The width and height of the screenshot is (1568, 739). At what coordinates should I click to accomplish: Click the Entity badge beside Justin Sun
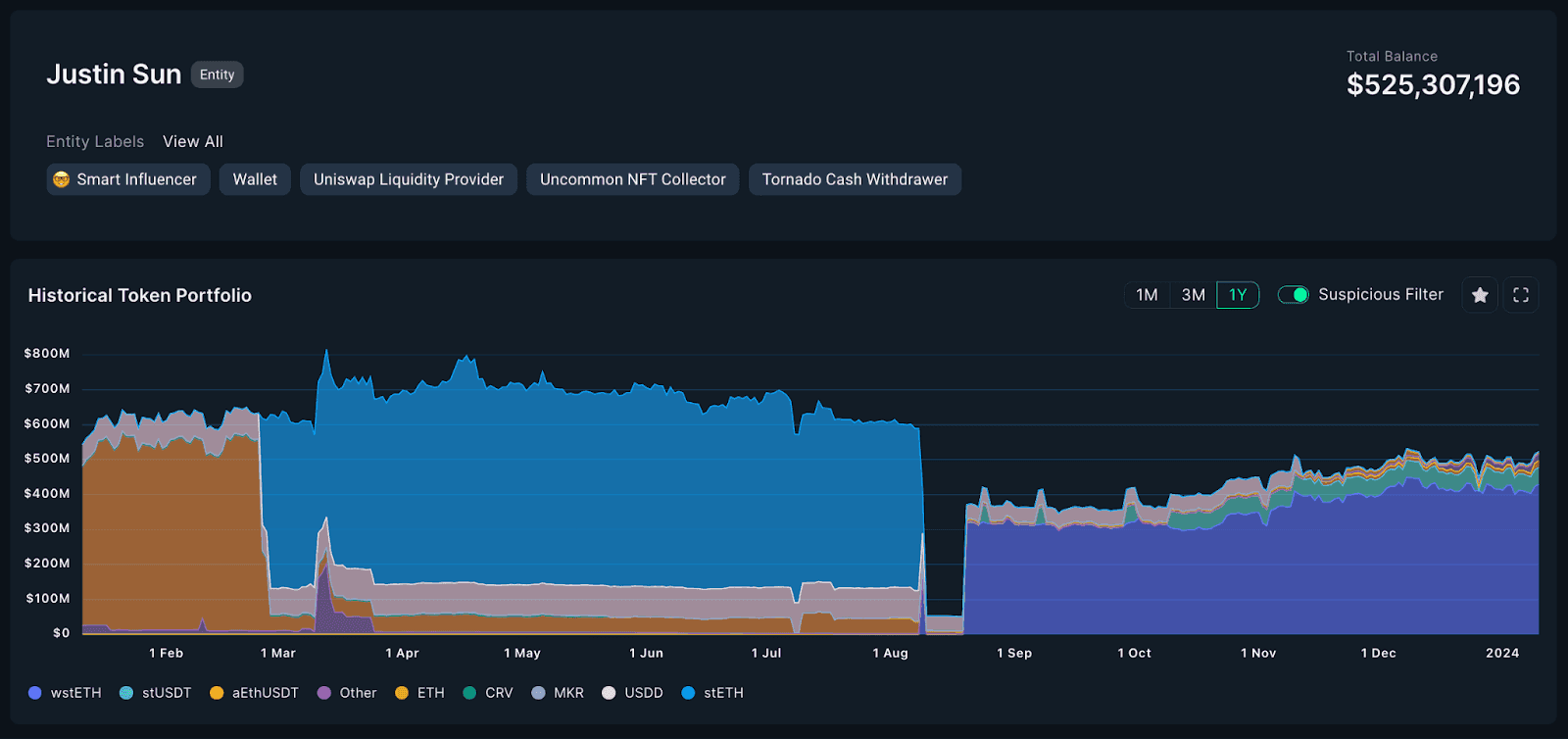pos(218,74)
